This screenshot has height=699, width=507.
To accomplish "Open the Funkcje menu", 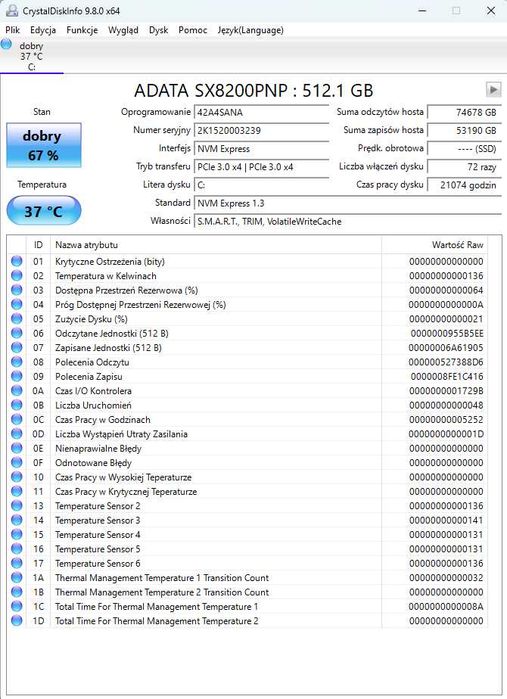I will 82,30.
